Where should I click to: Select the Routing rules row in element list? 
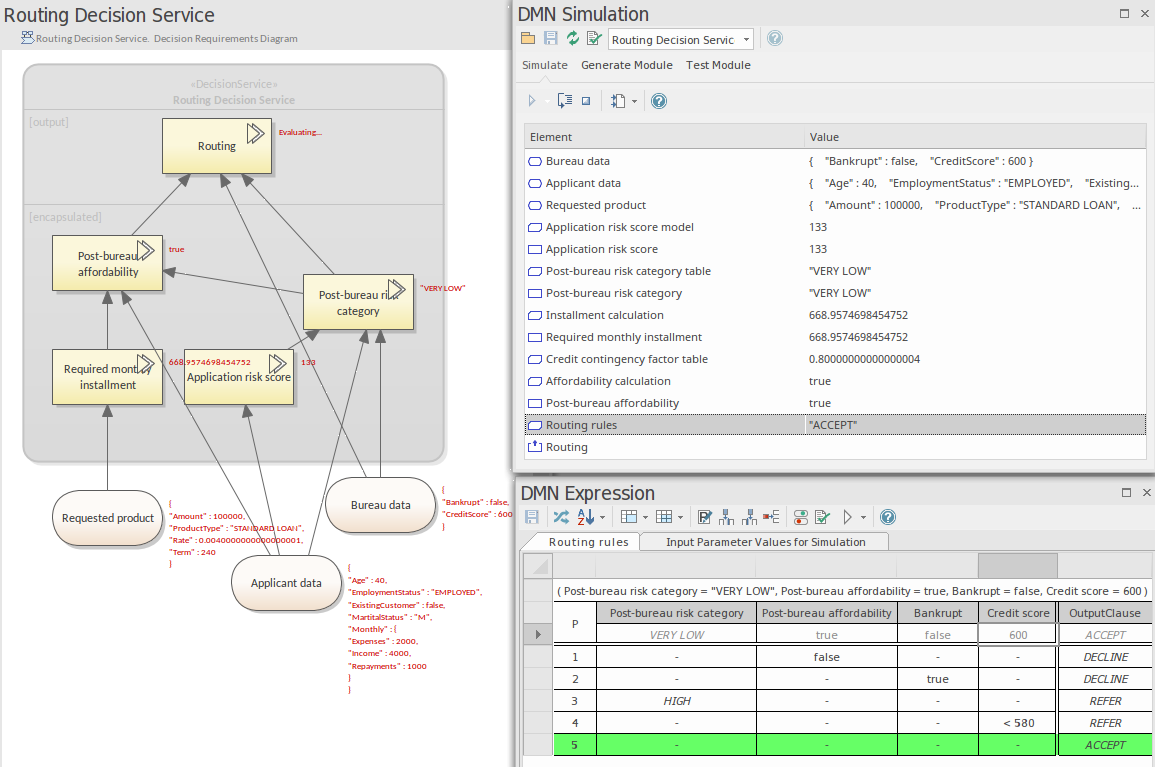pyautogui.click(x=580, y=425)
